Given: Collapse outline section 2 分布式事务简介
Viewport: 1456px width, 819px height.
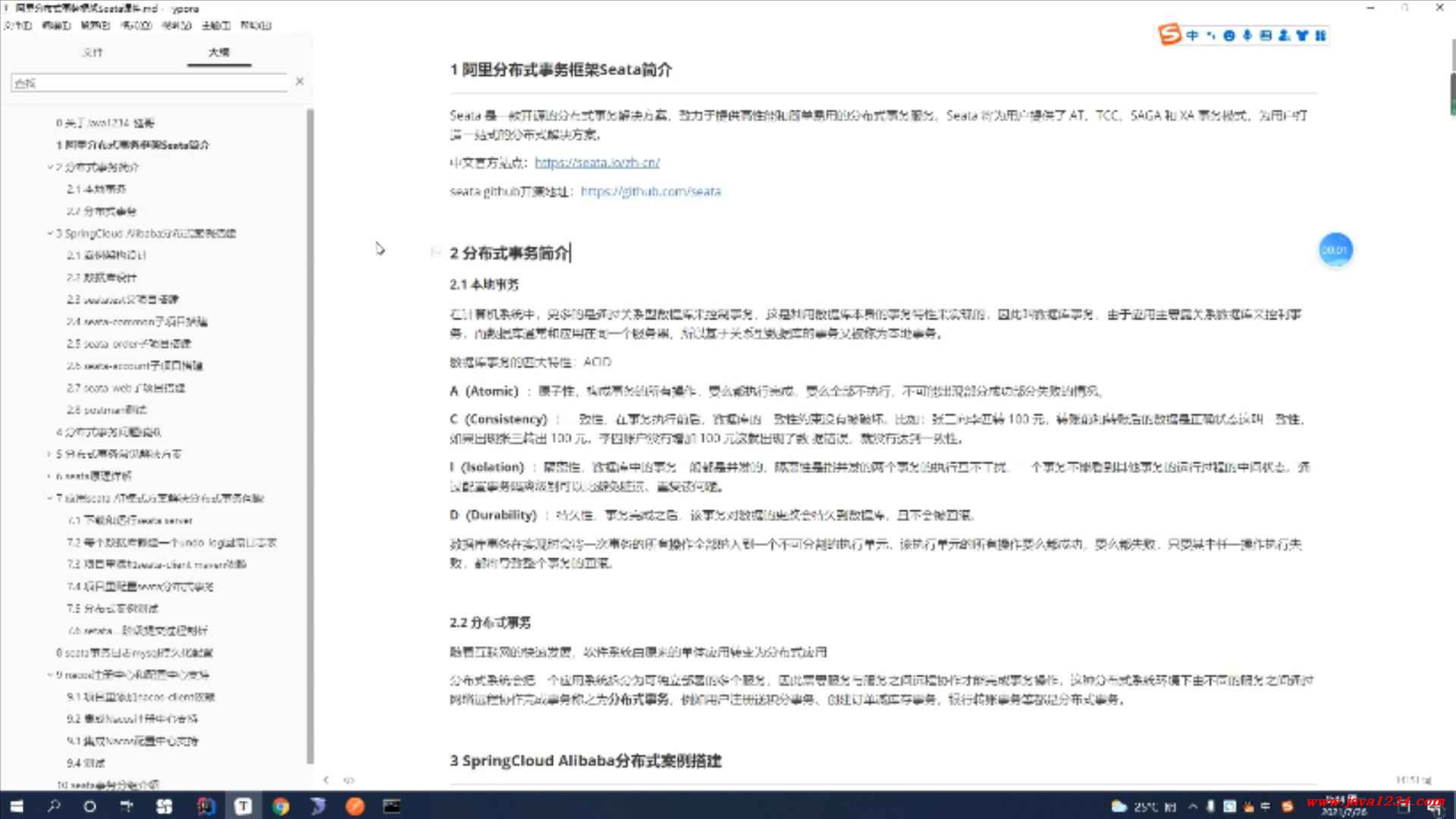Looking at the screenshot, I should point(50,167).
